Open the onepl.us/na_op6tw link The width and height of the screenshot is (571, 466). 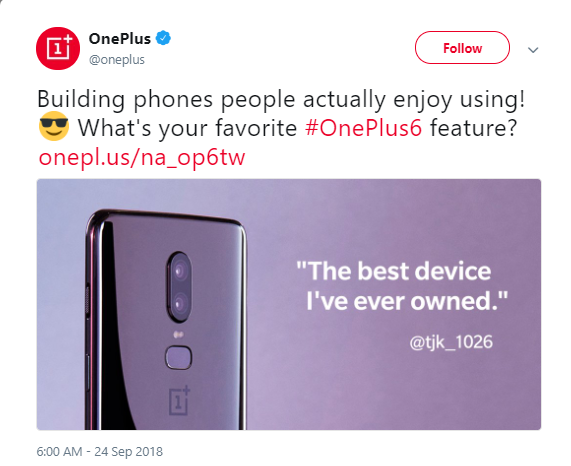[x=142, y=158]
